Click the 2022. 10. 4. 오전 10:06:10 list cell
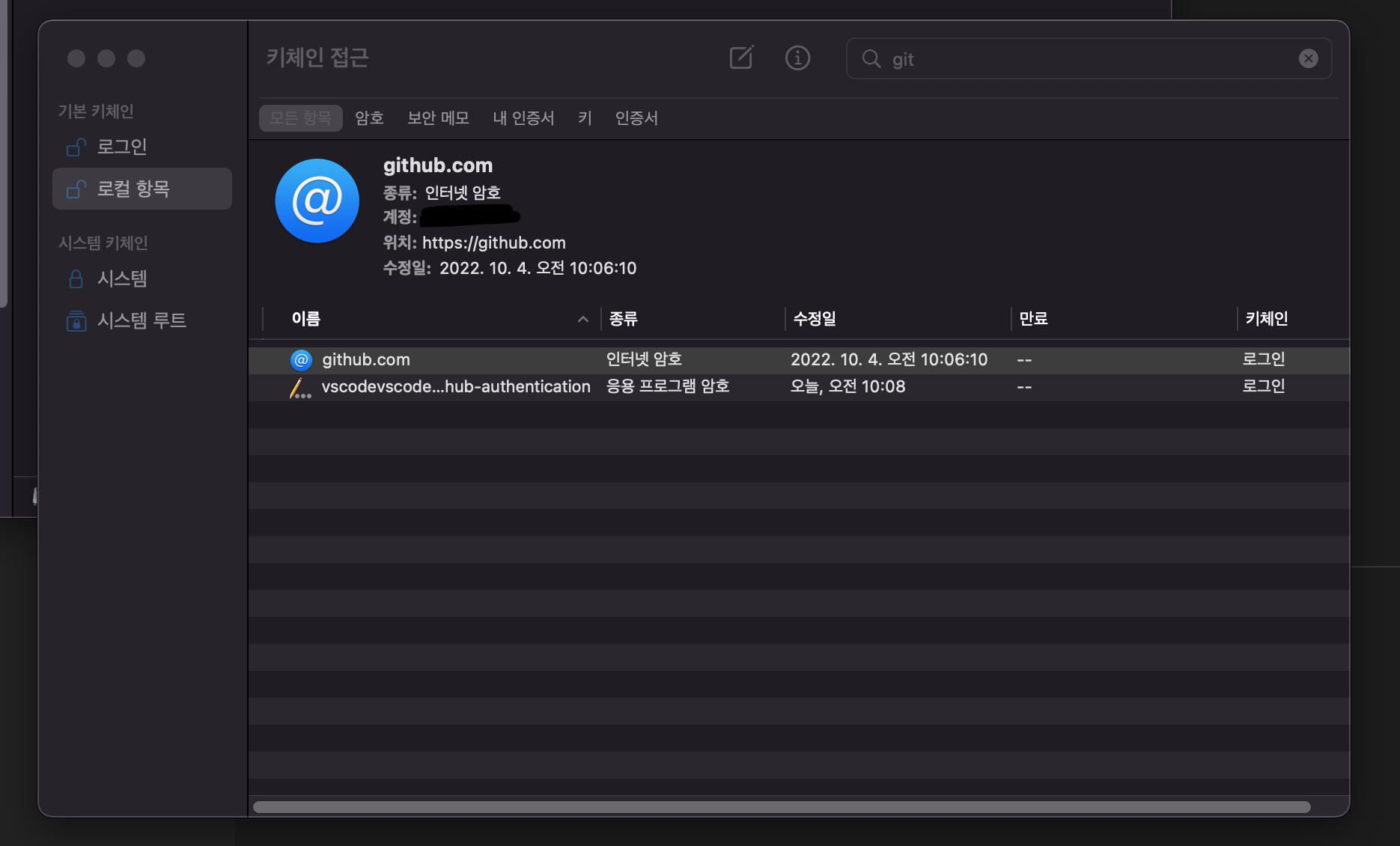This screenshot has height=846, width=1400. tap(889, 359)
